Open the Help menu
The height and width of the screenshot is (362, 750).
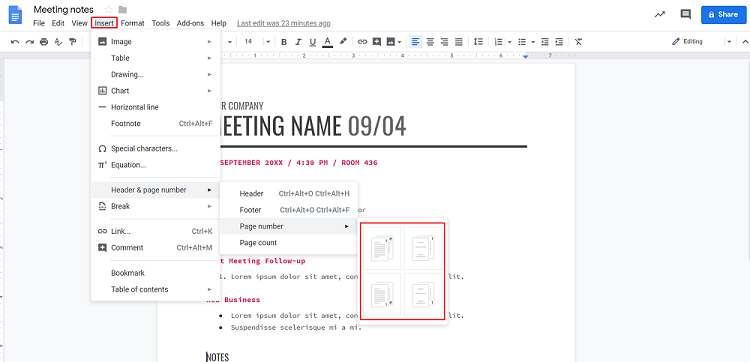219,23
